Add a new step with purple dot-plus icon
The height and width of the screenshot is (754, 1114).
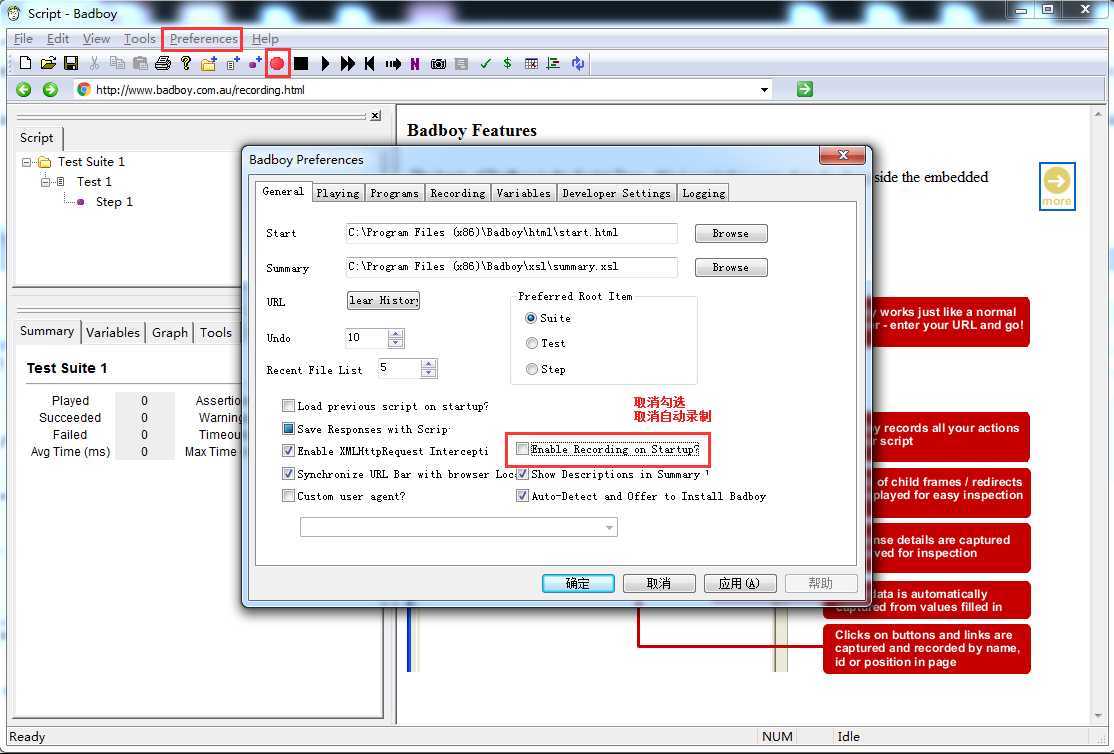click(254, 63)
